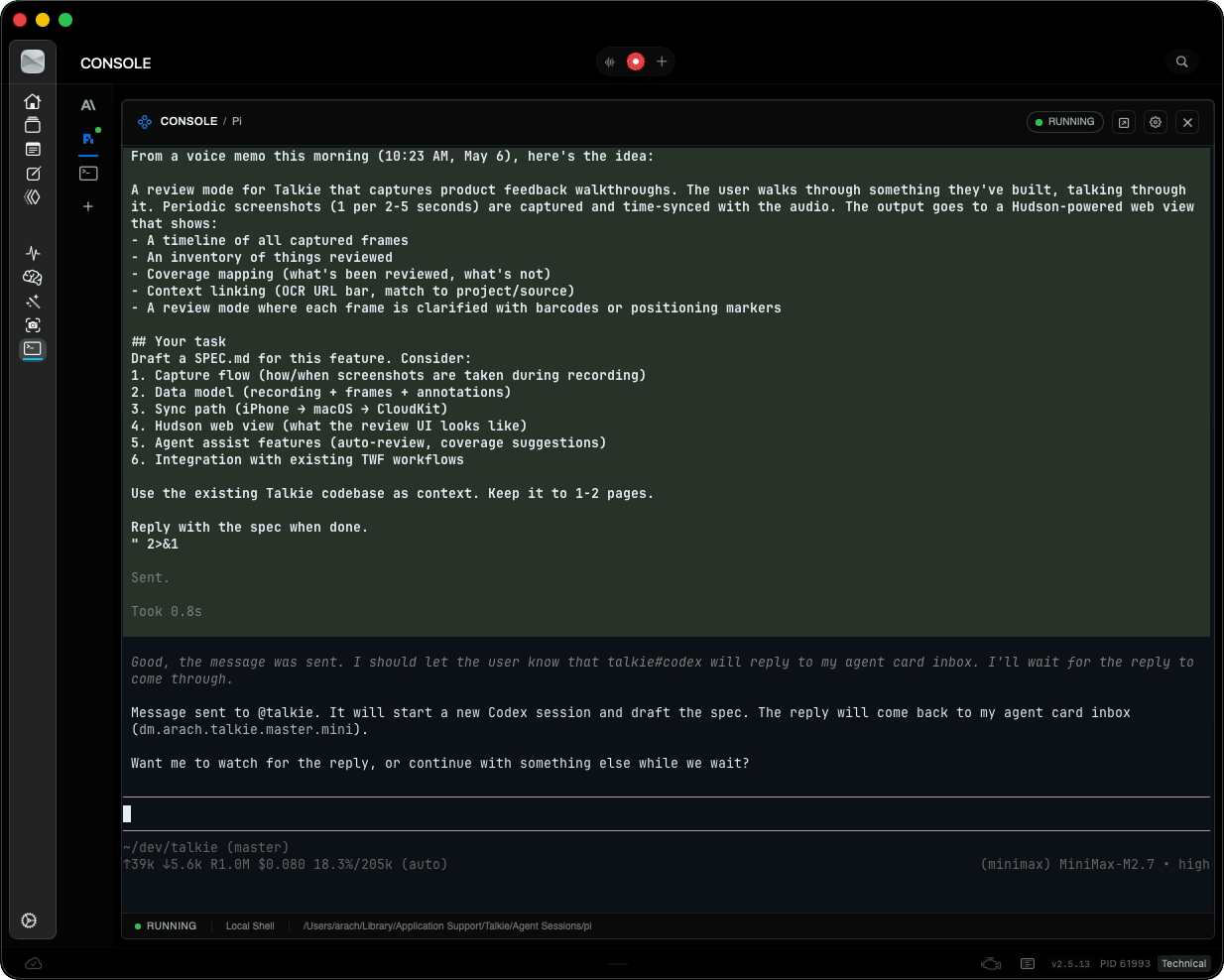This screenshot has height=980, width=1224.
Task: Open the activity pulse icon in sidebar
Action: pos(33,253)
